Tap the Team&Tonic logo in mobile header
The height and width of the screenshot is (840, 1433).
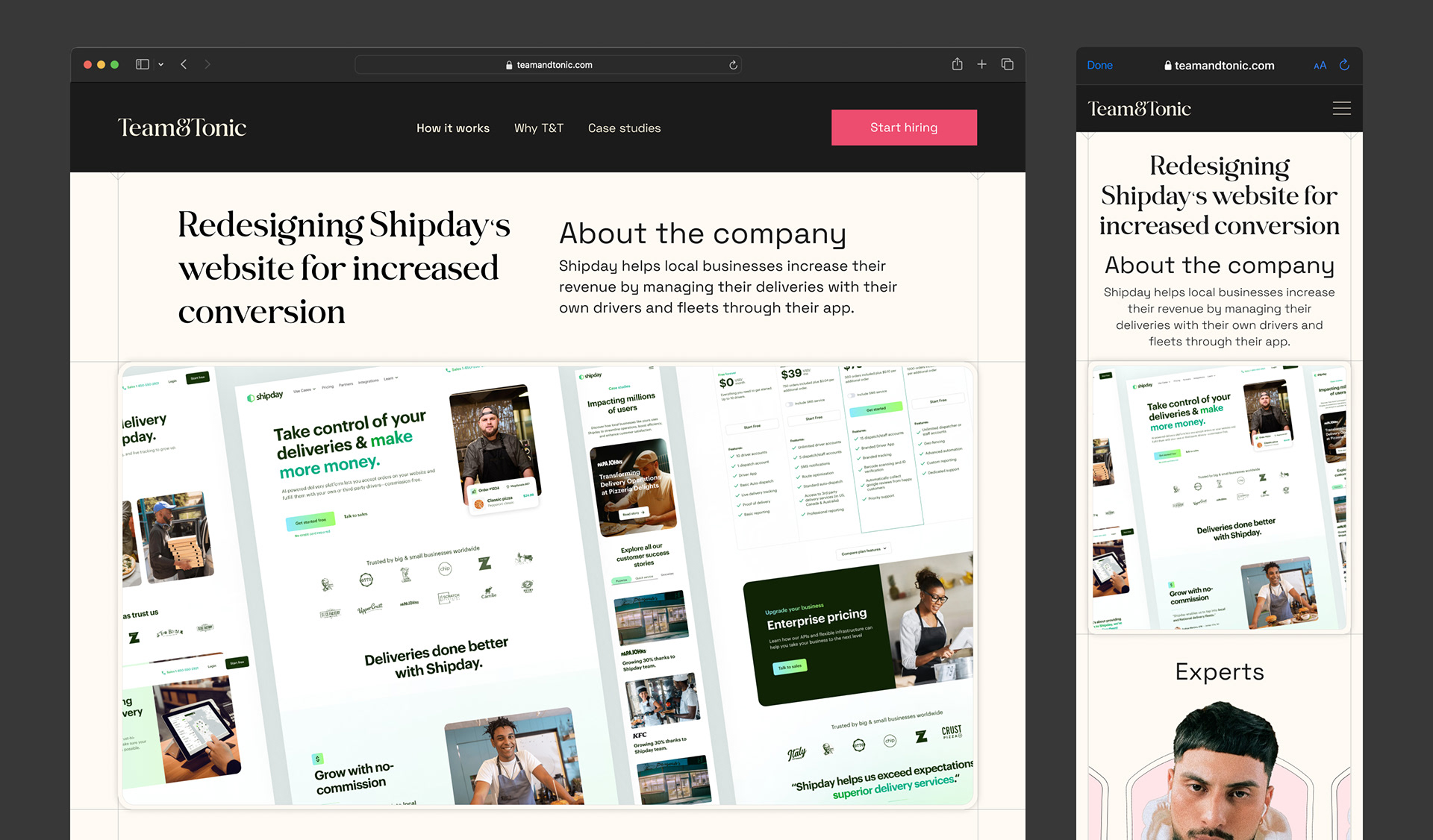[1139, 109]
